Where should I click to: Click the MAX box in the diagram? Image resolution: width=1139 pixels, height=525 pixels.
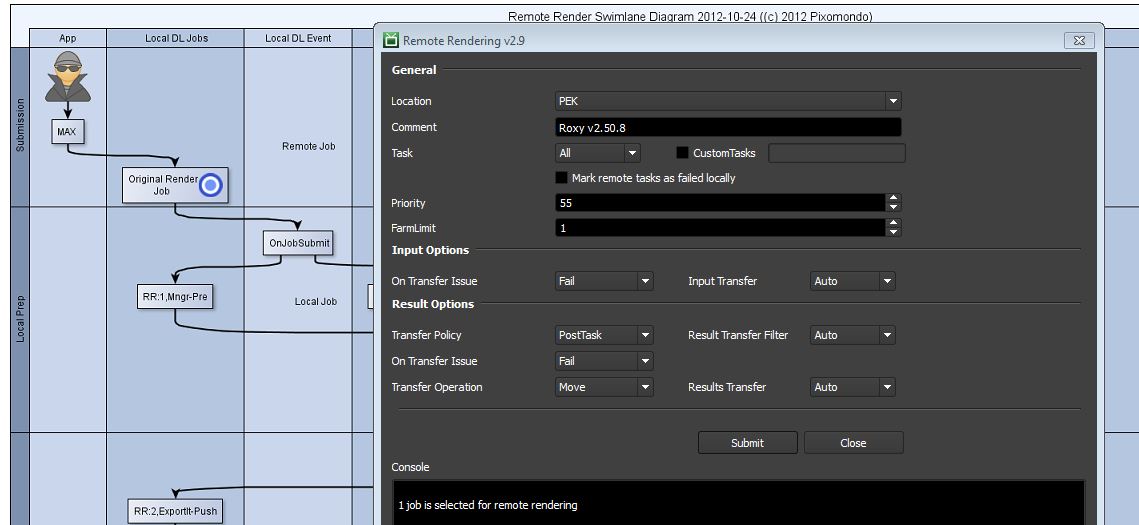click(67, 132)
